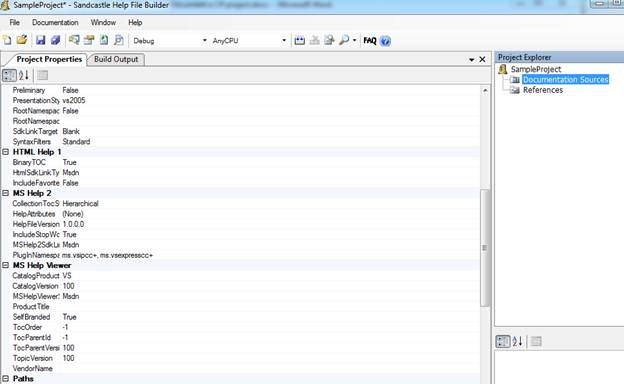Toggle Categorized view in lower Explorer grid

tap(503, 341)
